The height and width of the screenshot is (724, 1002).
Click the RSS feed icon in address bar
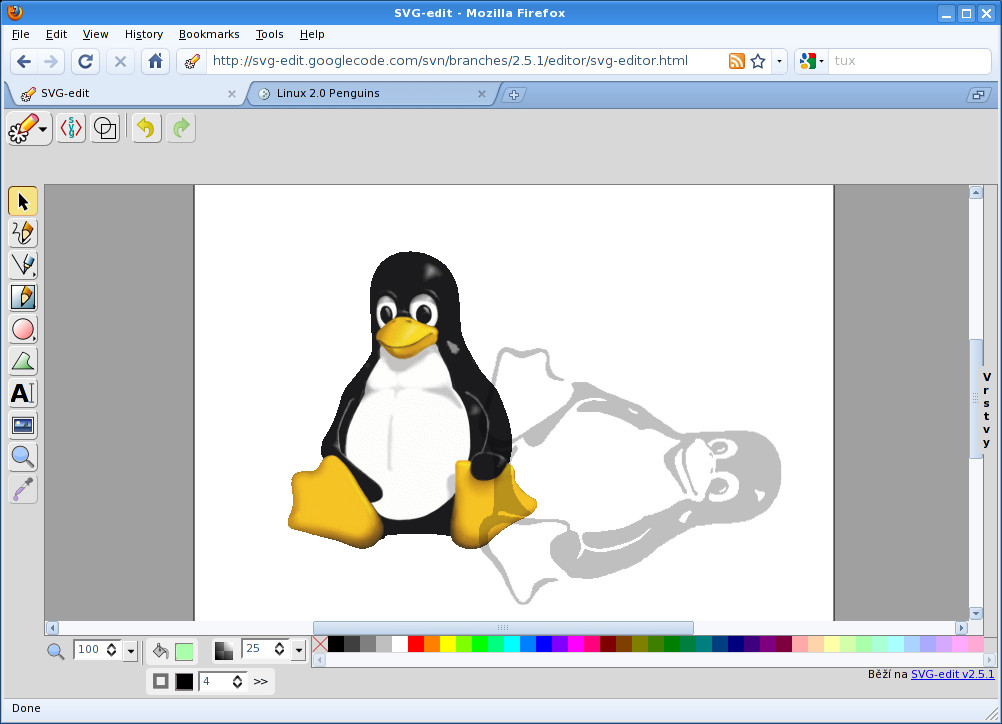coord(736,61)
